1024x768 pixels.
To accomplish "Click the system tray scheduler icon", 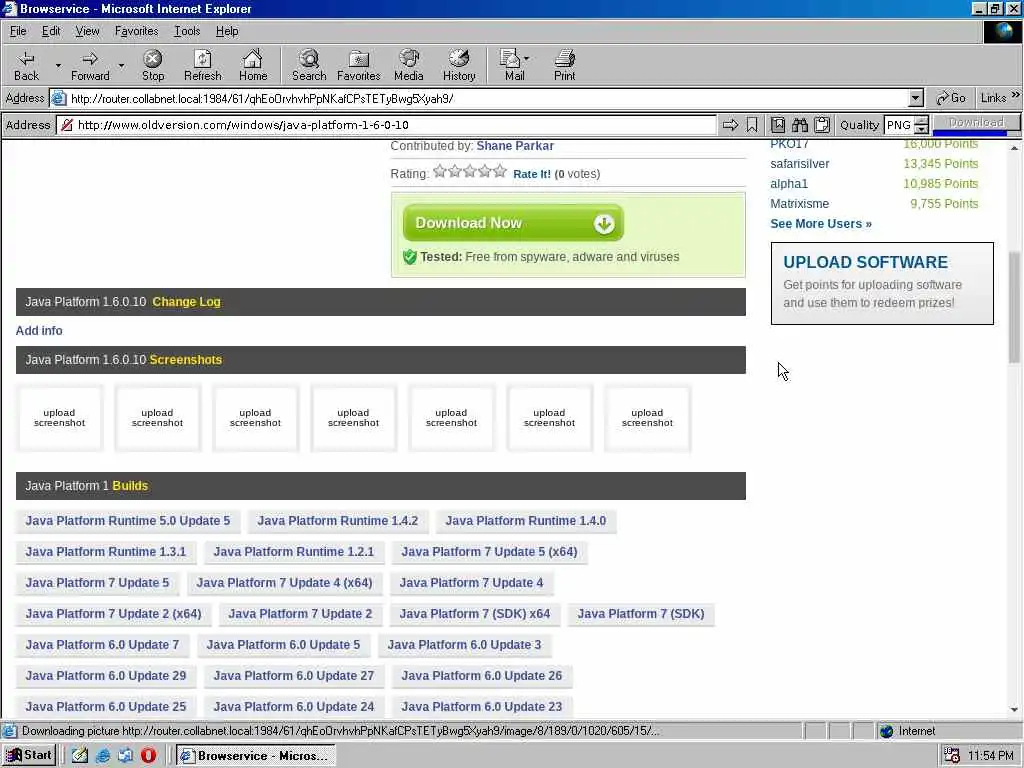I will [x=952, y=756].
